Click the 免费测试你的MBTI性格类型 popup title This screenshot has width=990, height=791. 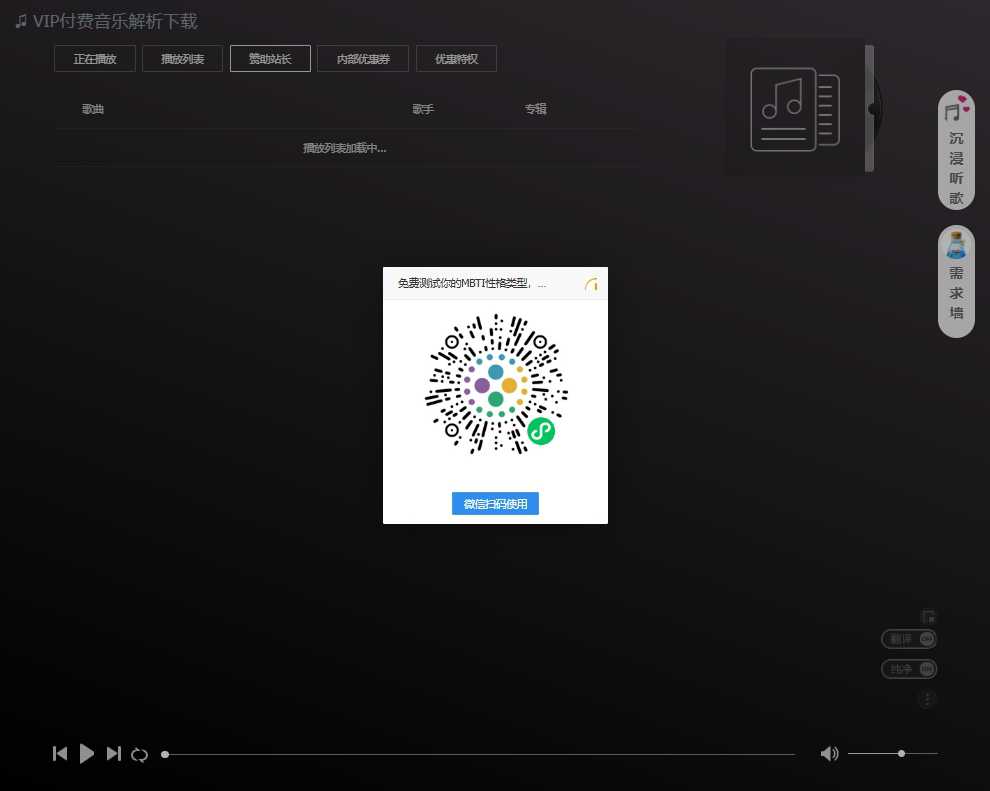click(x=472, y=283)
